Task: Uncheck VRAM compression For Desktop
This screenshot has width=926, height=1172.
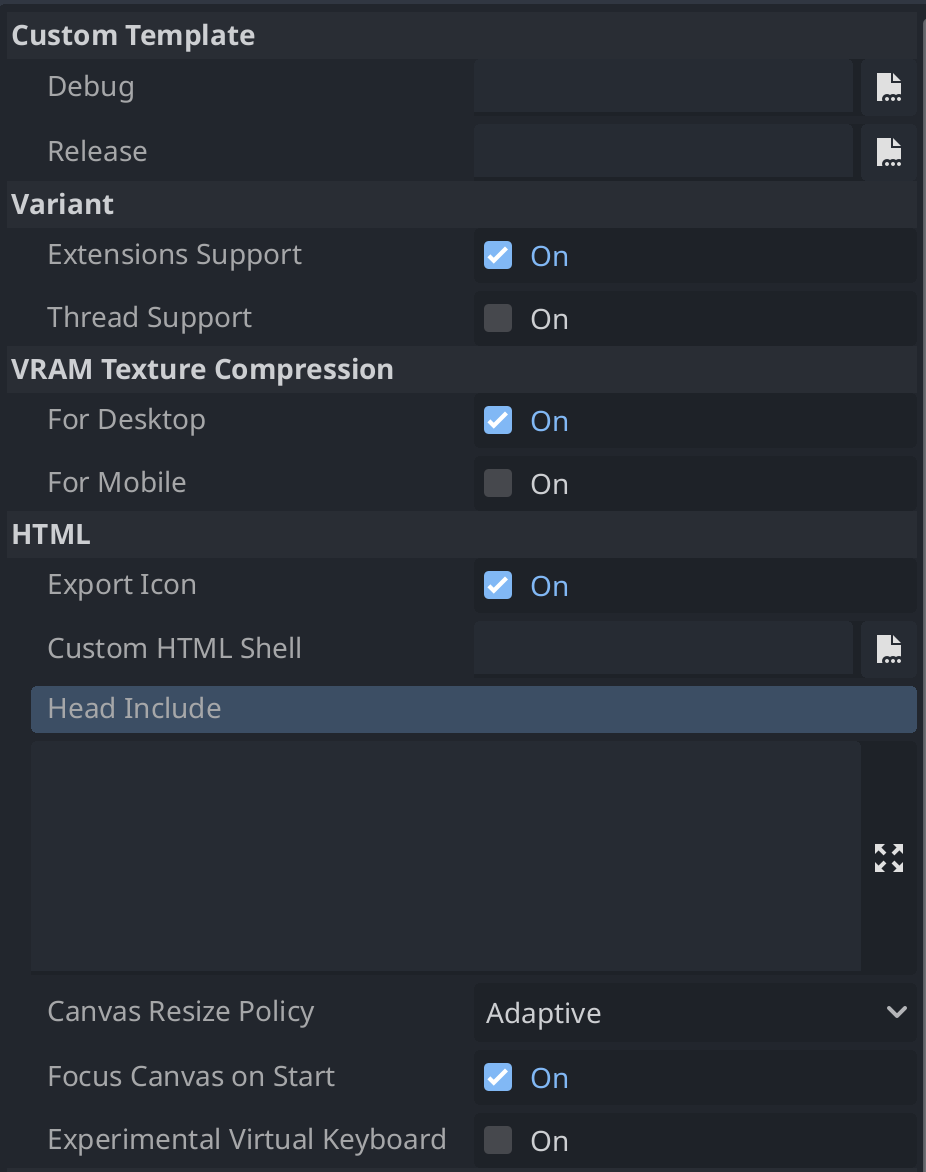Action: tap(498, 421)
